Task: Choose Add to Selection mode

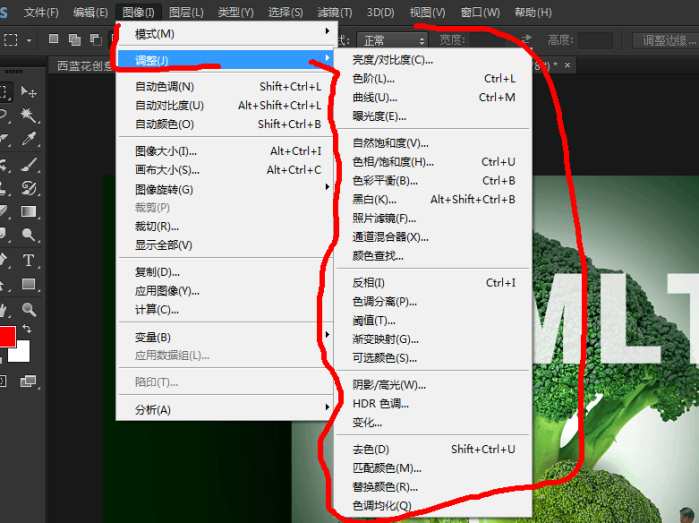Action: pyautogui.click(x=74, y=40)
